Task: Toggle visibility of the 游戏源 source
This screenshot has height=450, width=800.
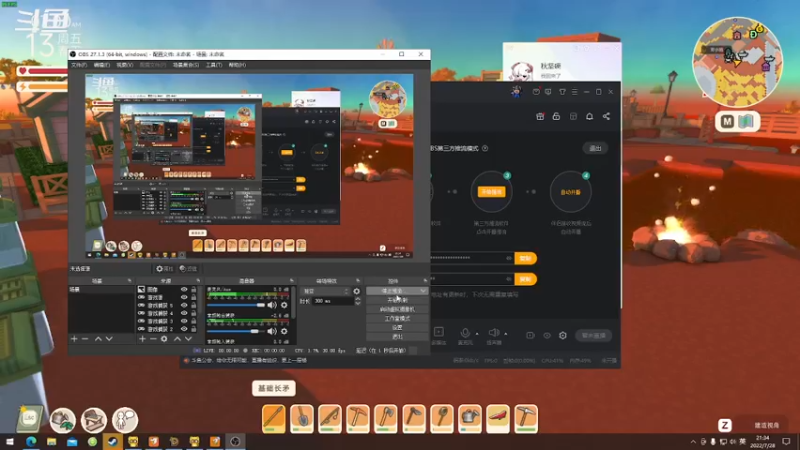Action: point(184,297)
